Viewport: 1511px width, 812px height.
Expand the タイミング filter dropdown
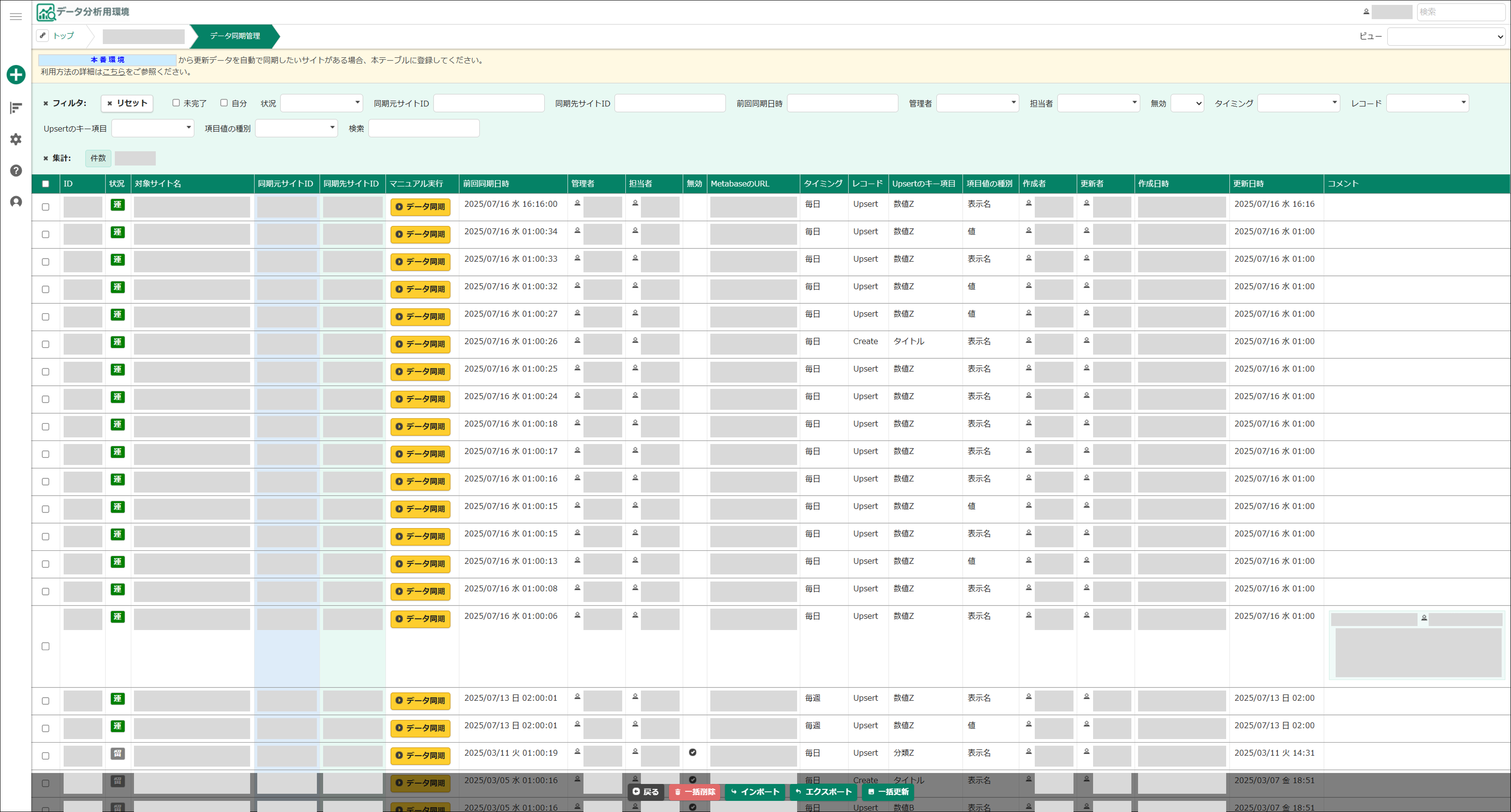coord(1298,103)
